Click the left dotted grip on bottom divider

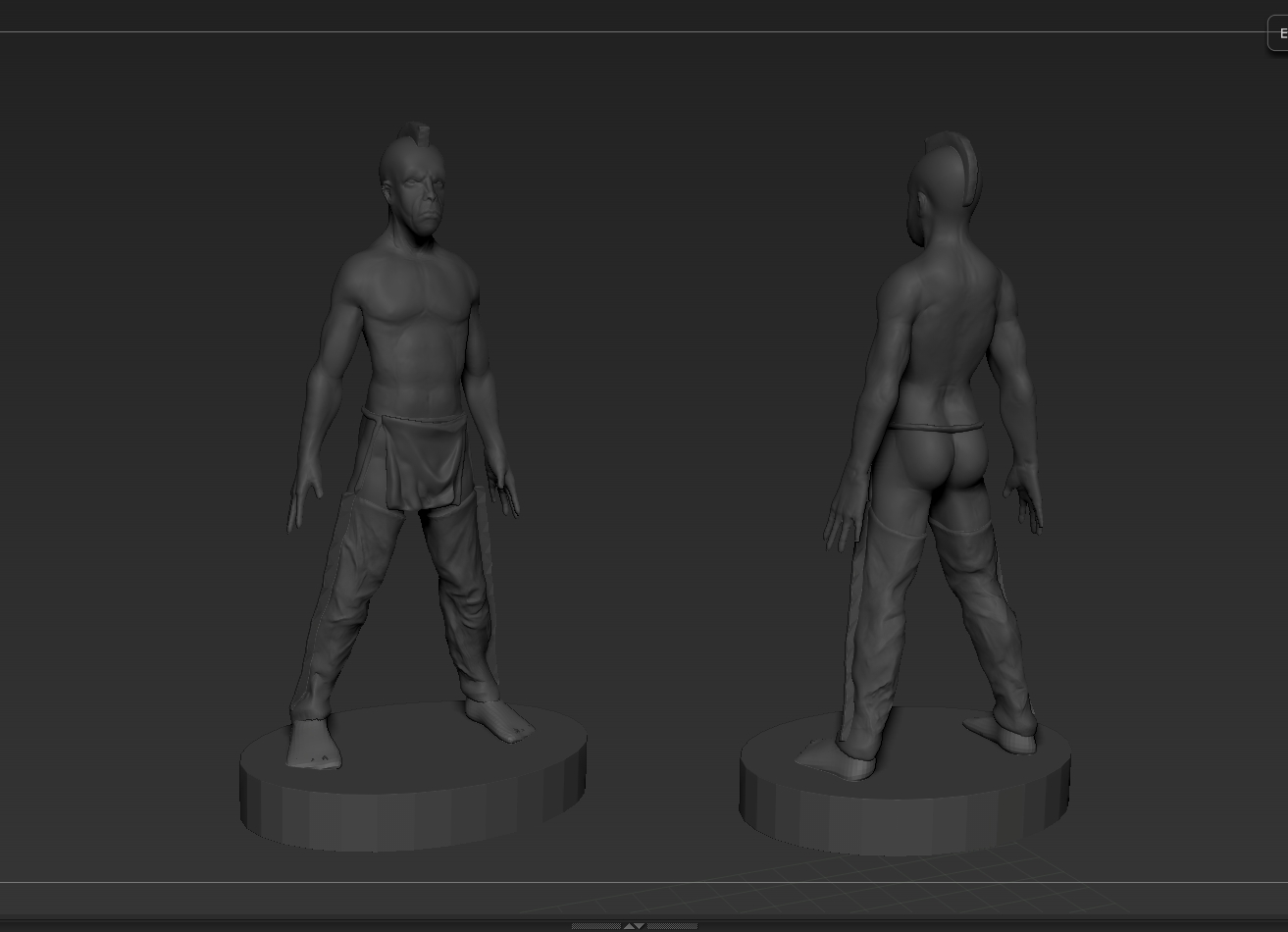pos(595,925)
